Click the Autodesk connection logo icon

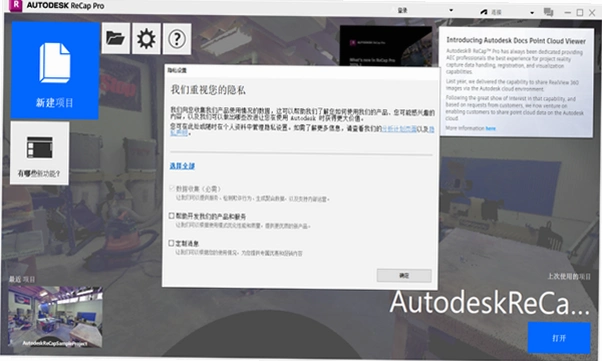484,12
